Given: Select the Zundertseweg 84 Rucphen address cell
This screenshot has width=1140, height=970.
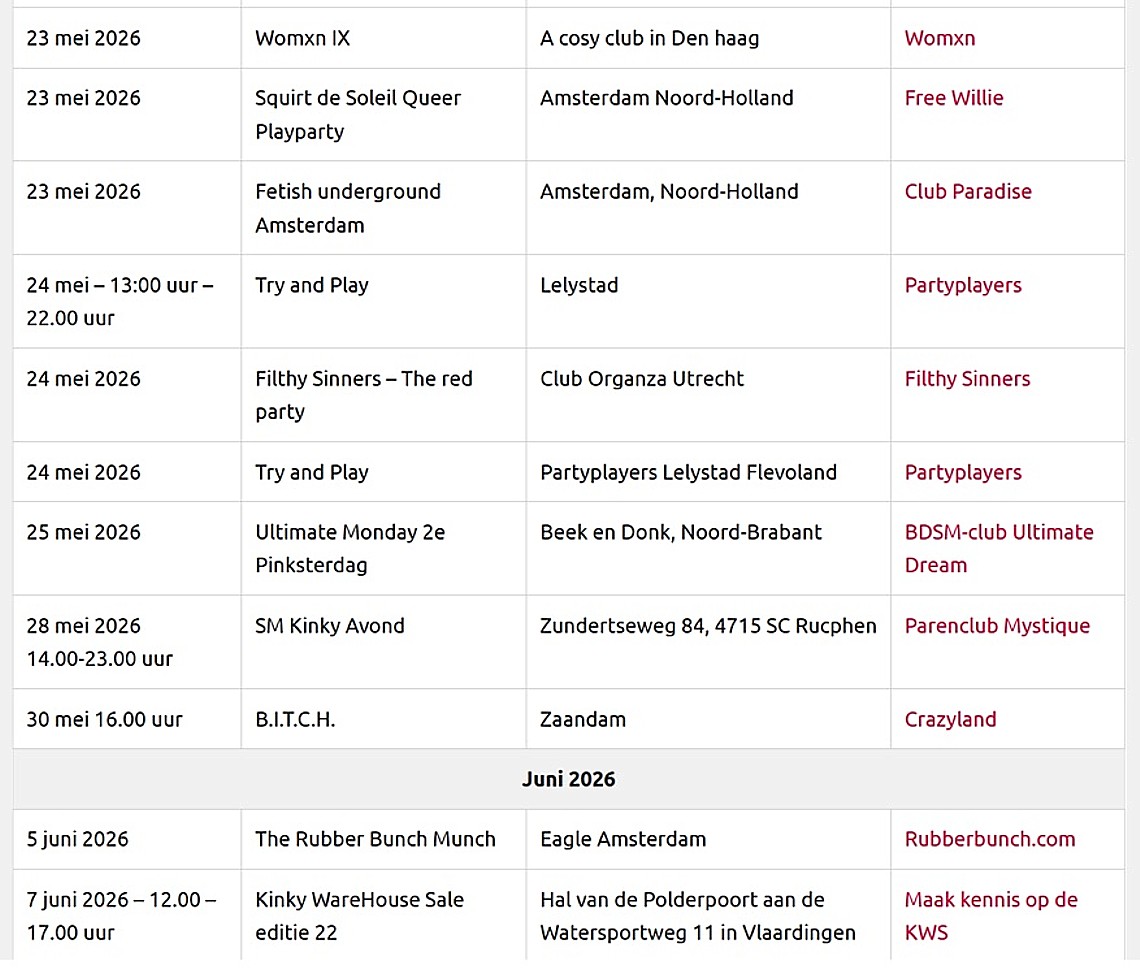Looking at the screenshot, I should coord(708,643).
